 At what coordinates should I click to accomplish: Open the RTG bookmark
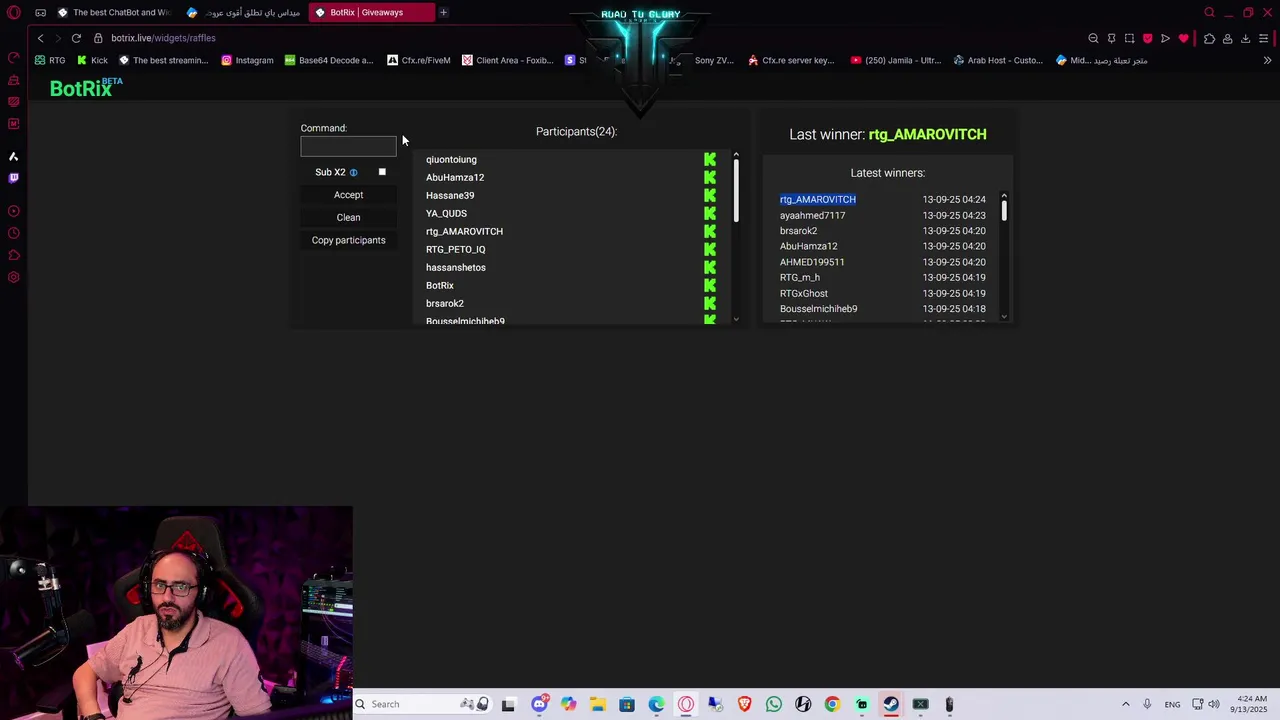[x=50, y=60]
